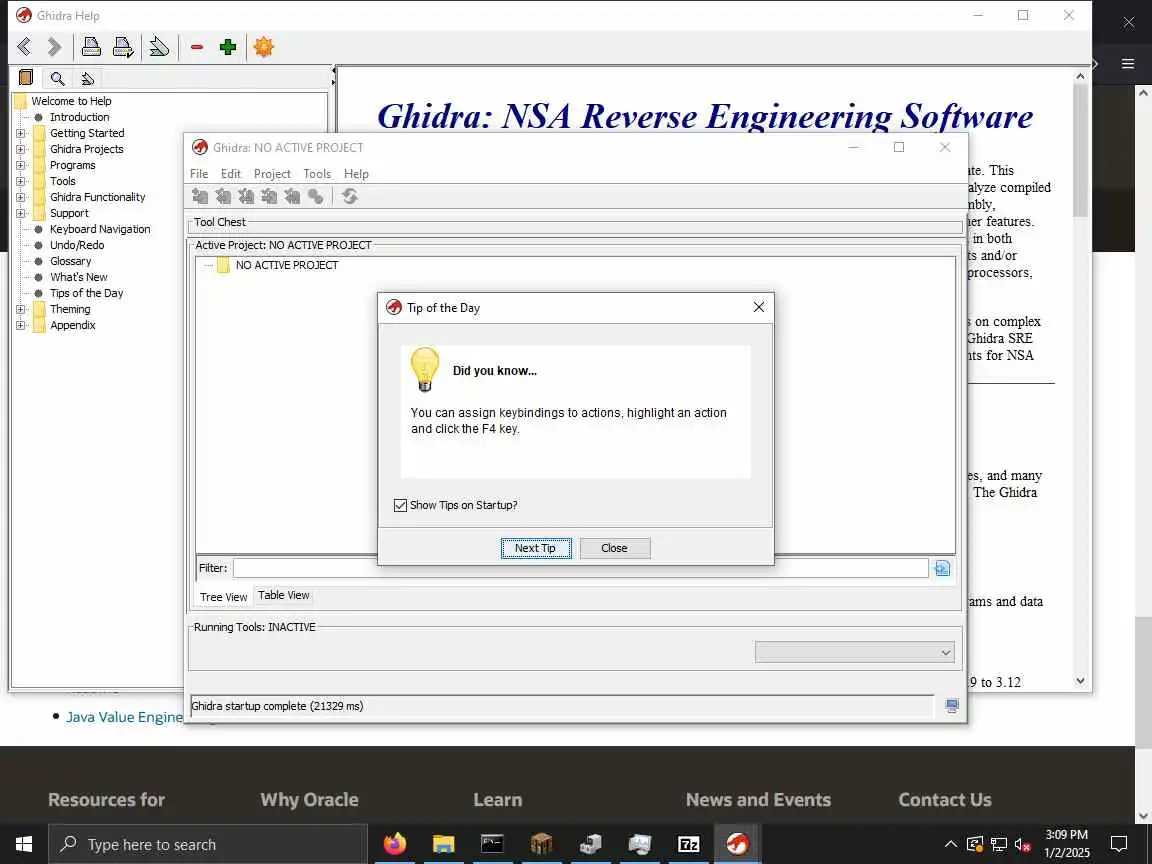Select the Favorites tab icon in Help navigator
Screen dimensions: 1152x864
(87, 78)
